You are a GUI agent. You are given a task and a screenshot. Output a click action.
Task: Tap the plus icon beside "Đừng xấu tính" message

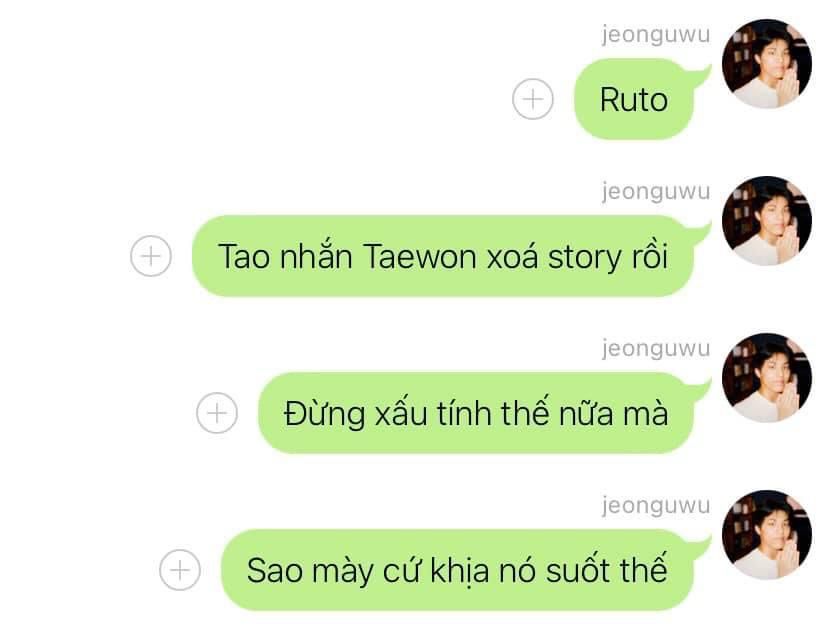[217, 413]
